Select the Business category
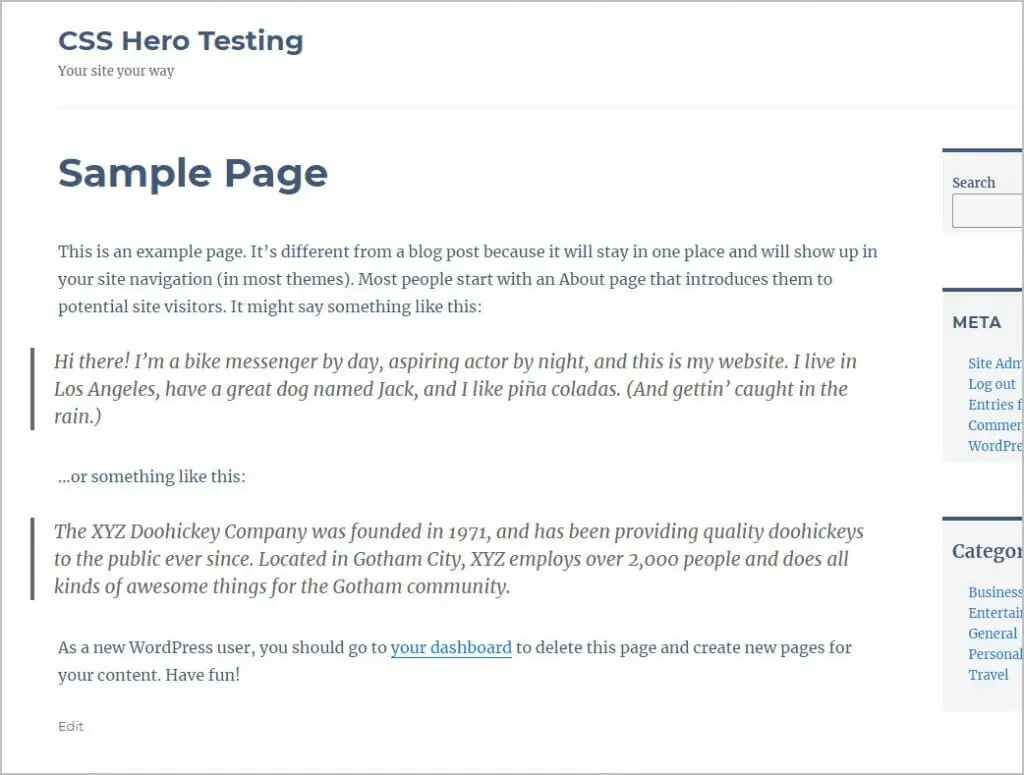 995,592
